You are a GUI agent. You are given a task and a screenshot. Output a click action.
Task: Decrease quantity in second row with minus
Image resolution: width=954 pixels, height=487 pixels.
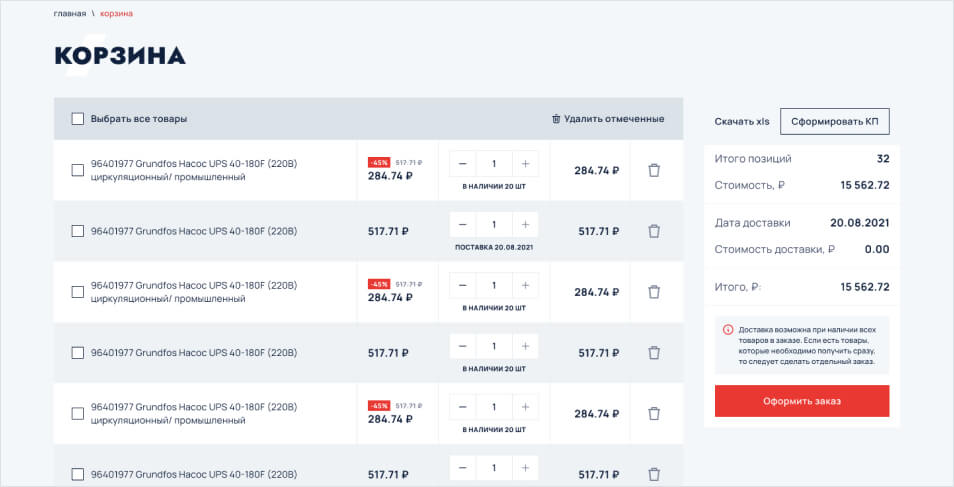463,224
